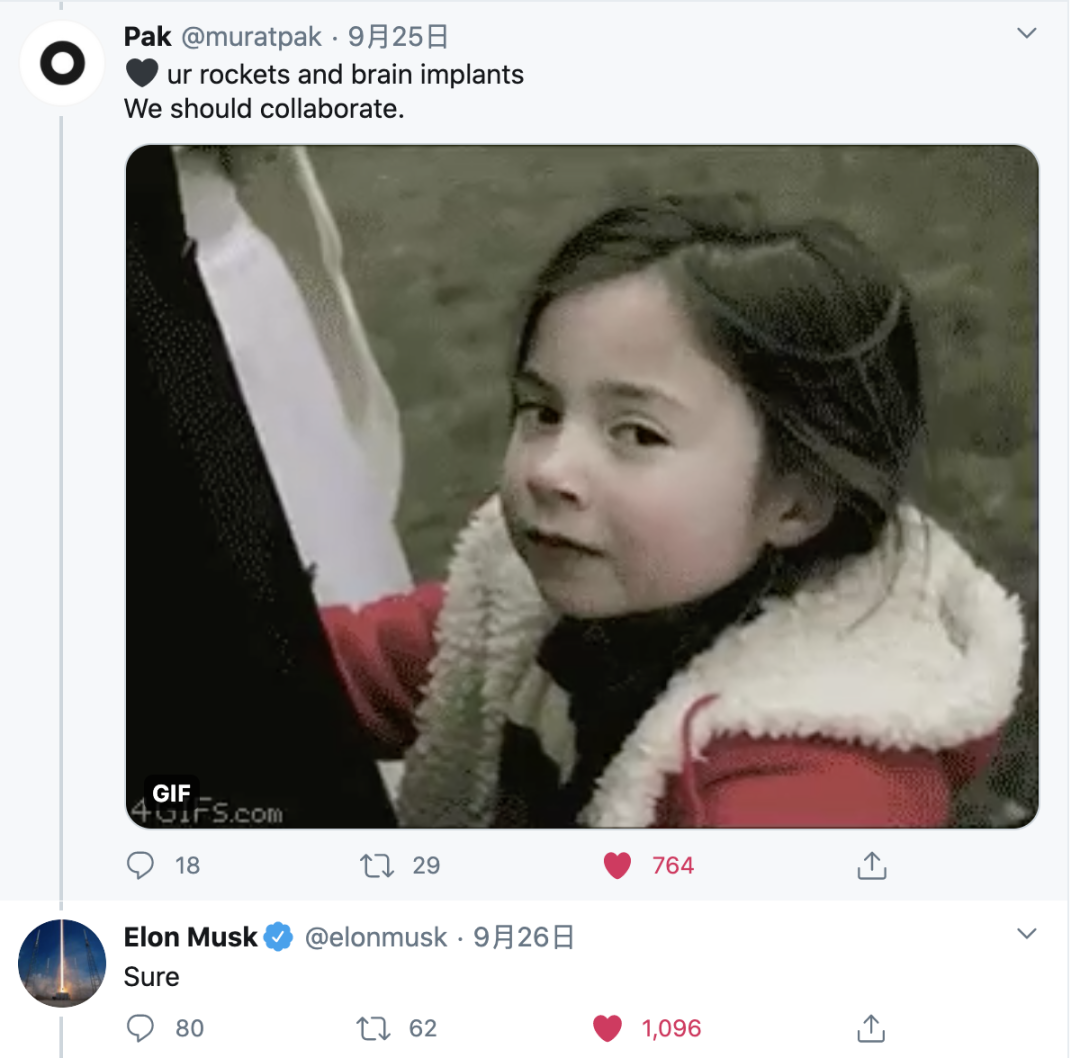1080x1058 pixels.
Task: Open Elon Musk's rocket avatar
Action: pyautogui.click(x=62, y=962)
